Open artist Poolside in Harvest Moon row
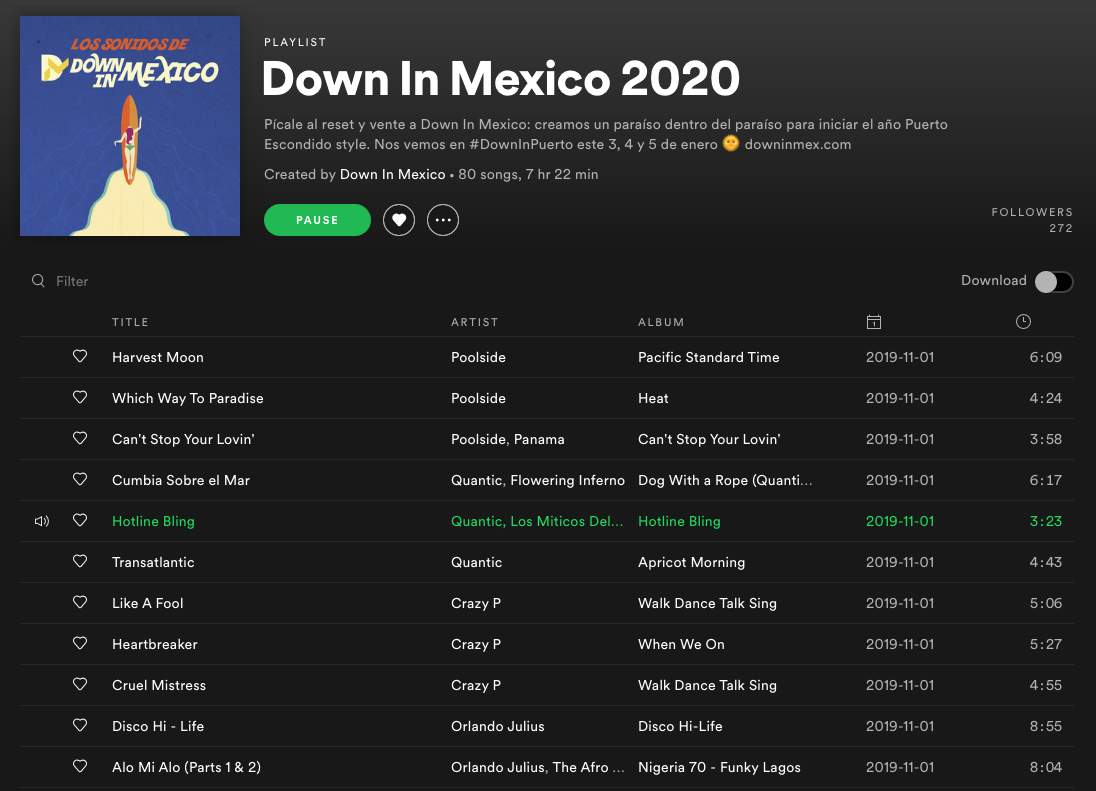The image size is (1096, 791). point(478,357)
